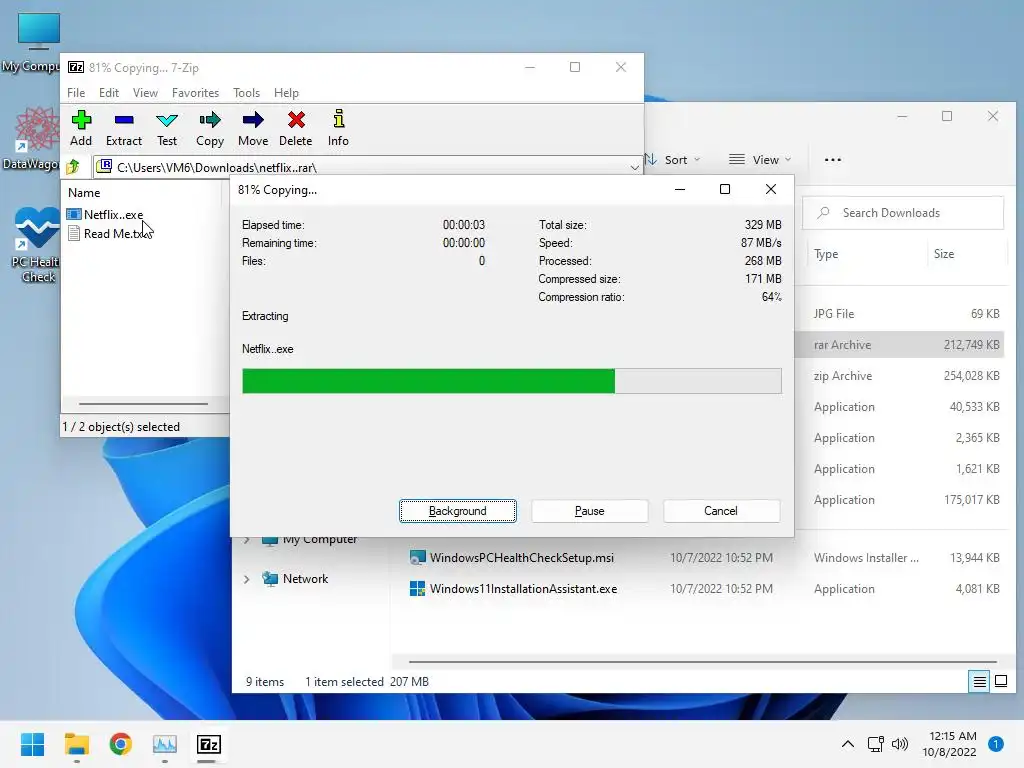1024x768 pixels.
Task: Select the Application row sized 175,017 KB
Action: tap(899, 500)
